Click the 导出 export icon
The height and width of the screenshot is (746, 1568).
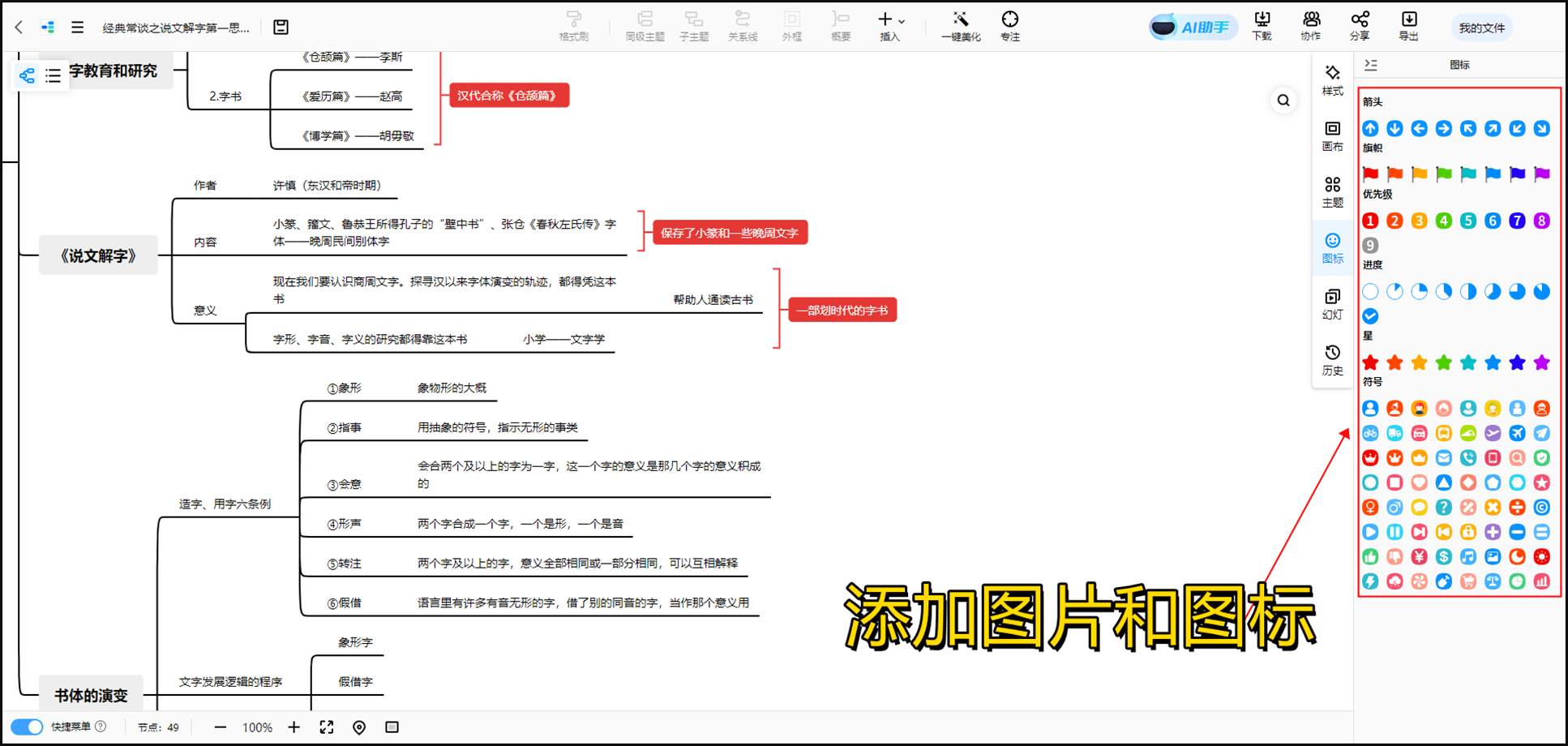tap(1408, 26)
